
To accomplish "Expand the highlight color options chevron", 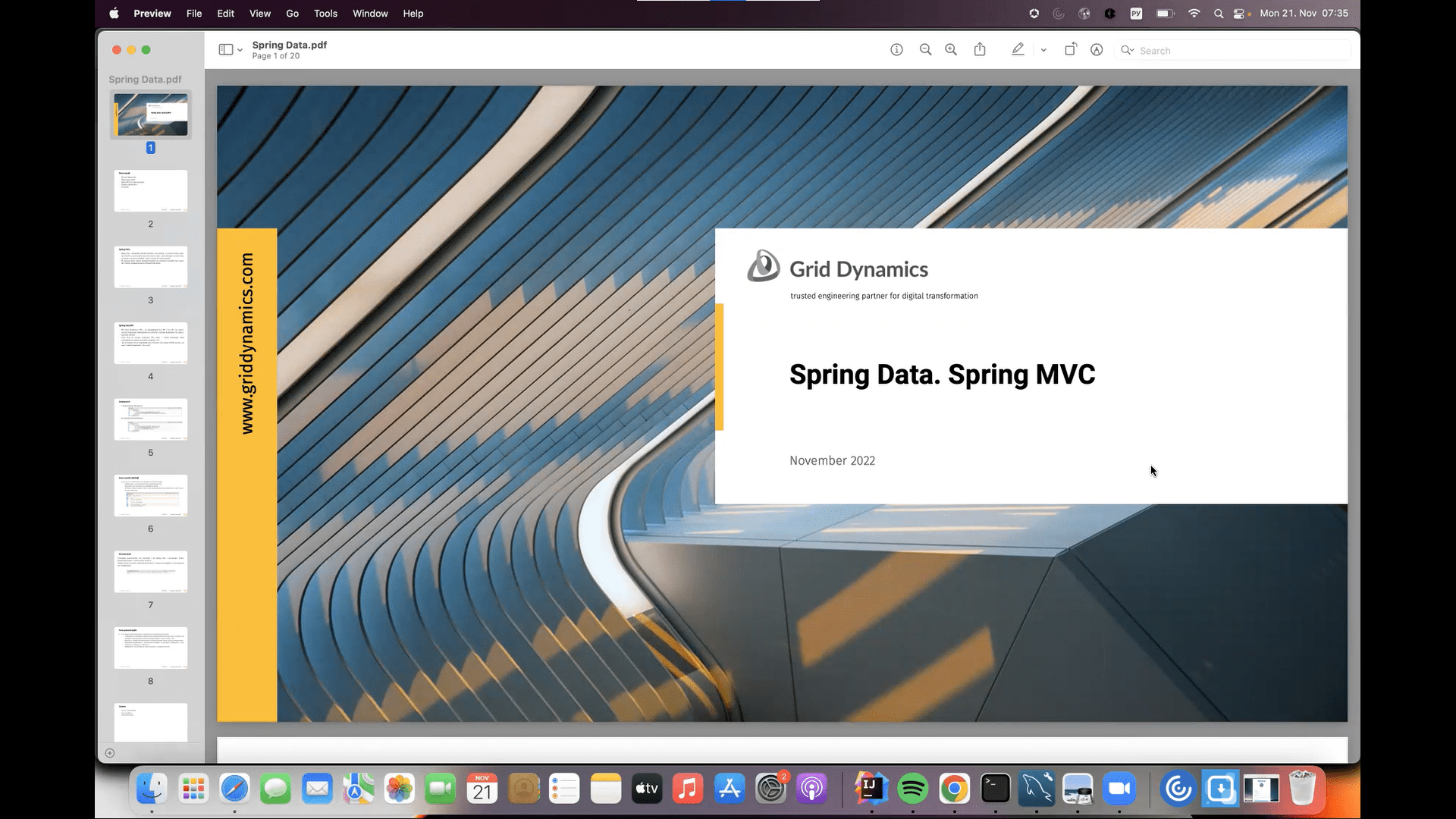I will [x=1043, y=50].
